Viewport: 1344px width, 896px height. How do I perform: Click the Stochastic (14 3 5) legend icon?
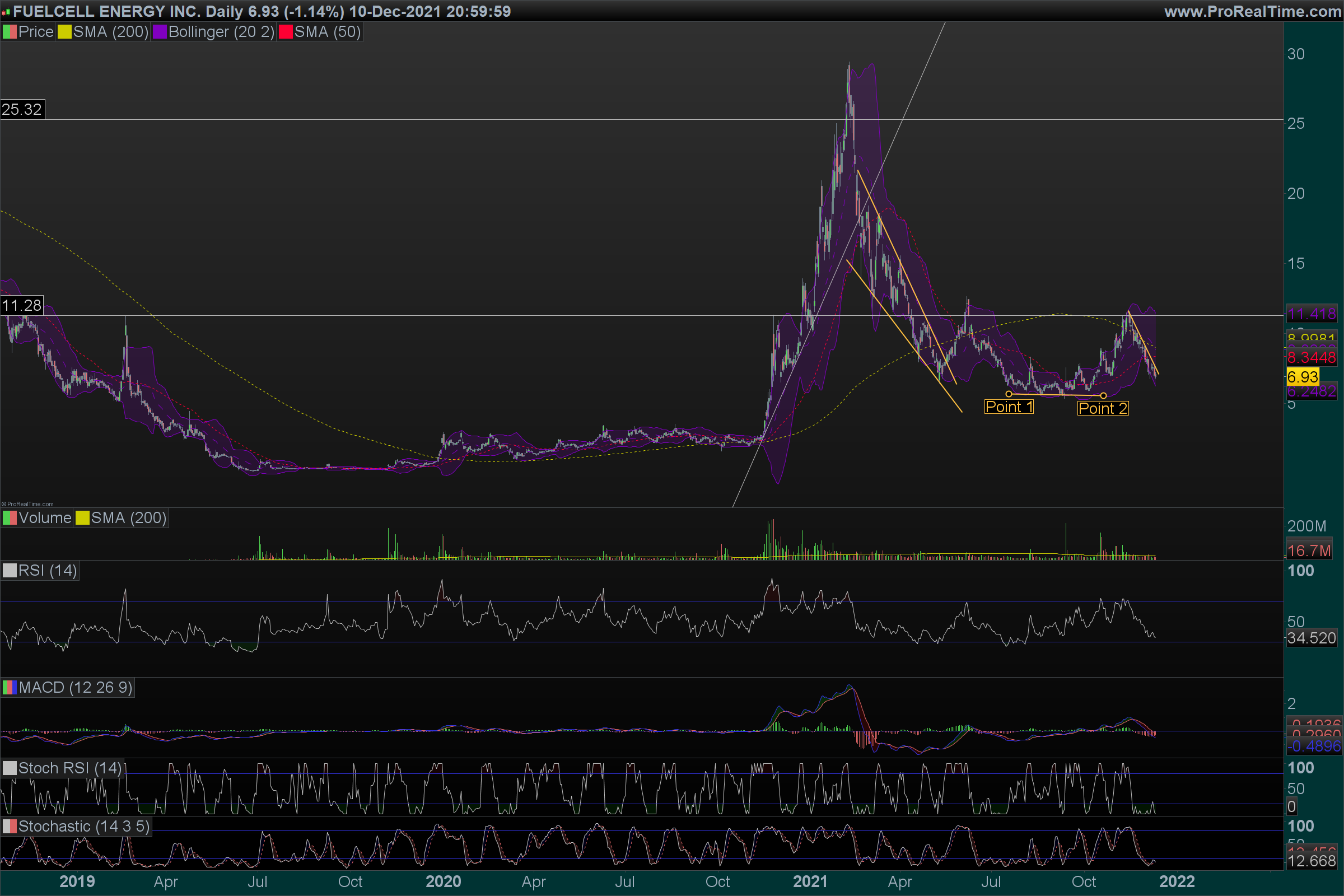tap(10, 827)
